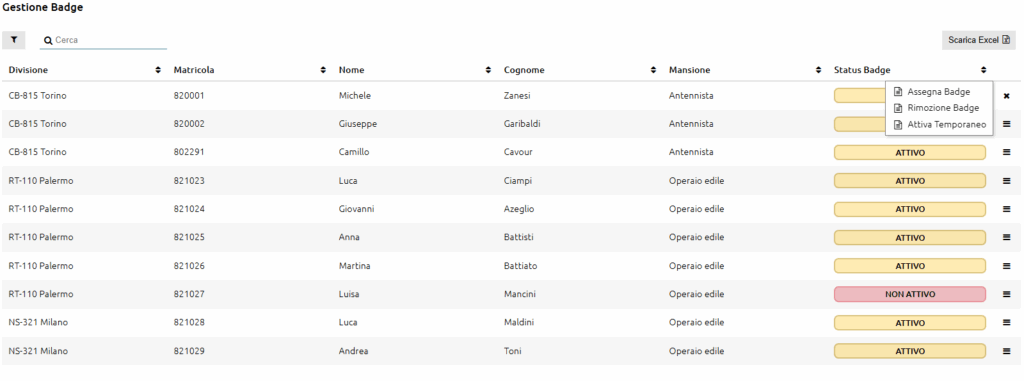The height and width of the screenshot is (381, 1024).
Task: Choose Attiva Temporaneo from the menu
Action: pyautogui.click(x=938, y=124)
